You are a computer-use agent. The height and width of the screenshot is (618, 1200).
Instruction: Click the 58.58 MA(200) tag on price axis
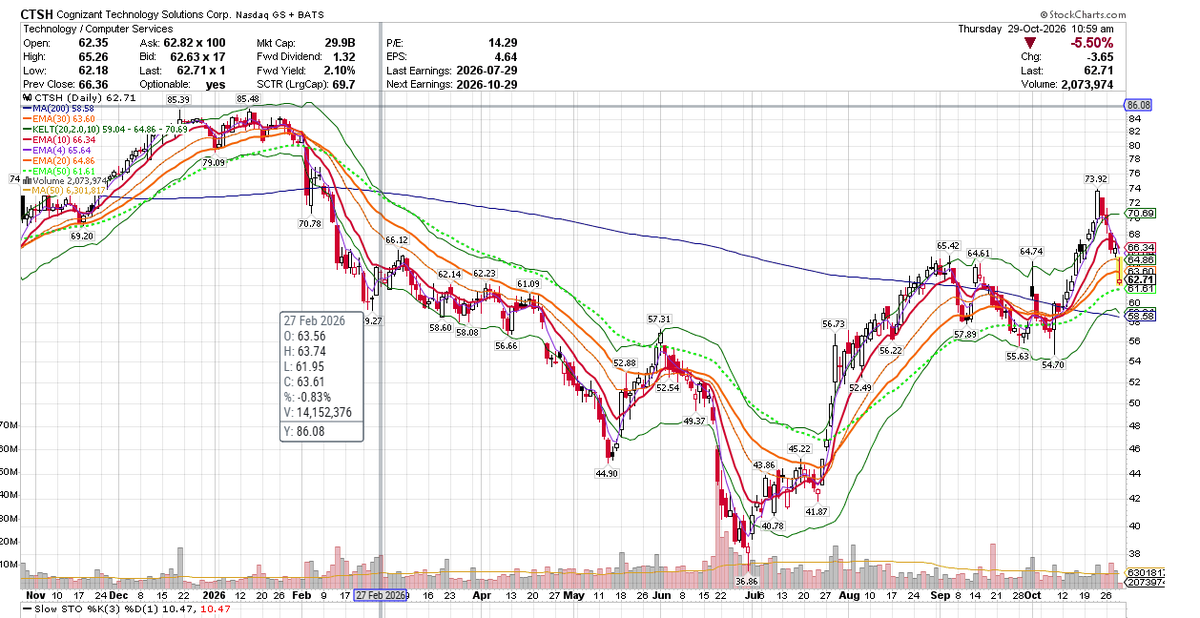(1140, 316)
